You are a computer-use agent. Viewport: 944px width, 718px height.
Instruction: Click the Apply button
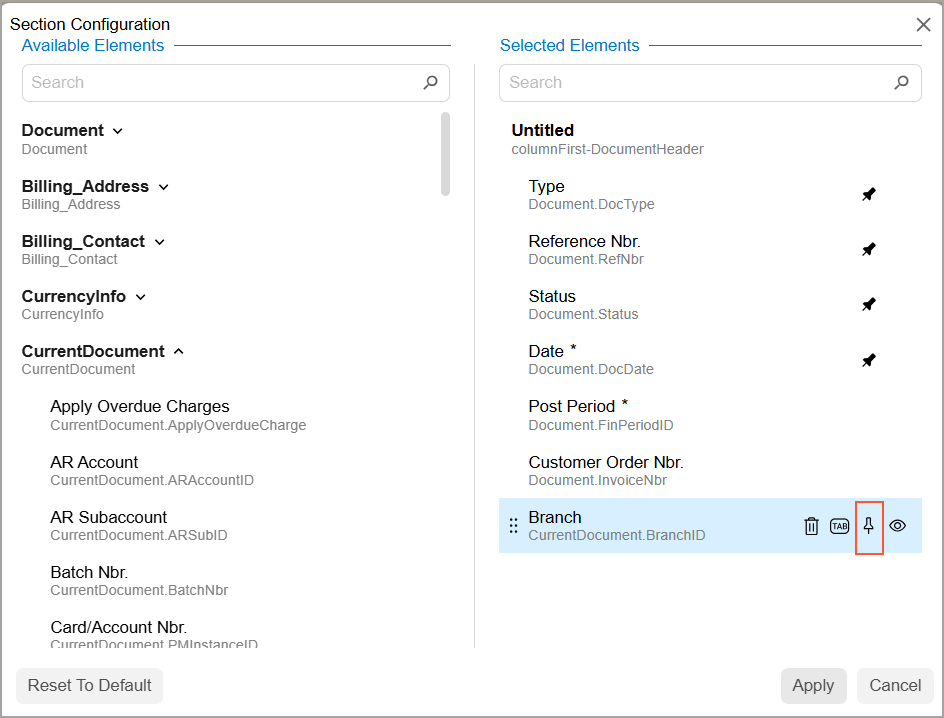[x=813, y=686]
